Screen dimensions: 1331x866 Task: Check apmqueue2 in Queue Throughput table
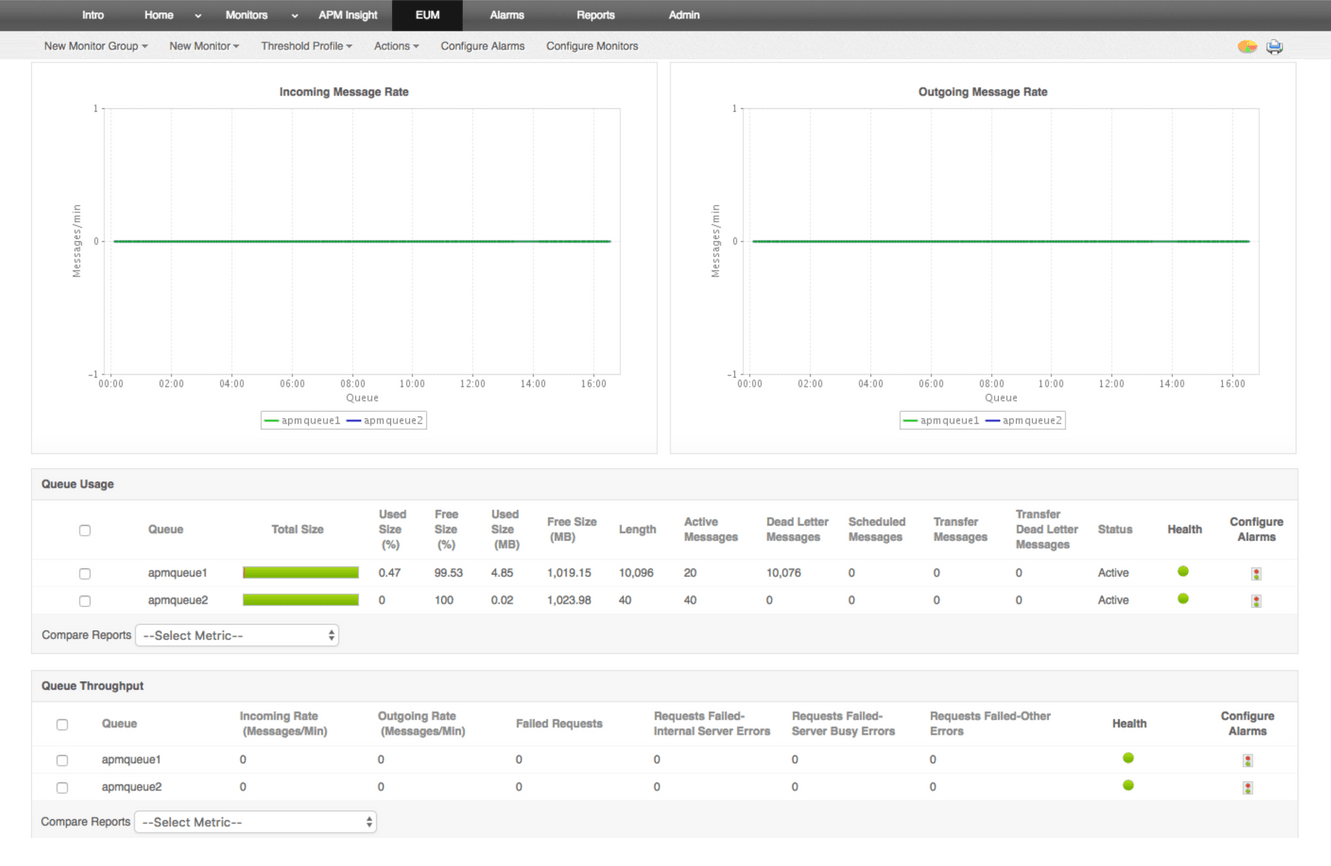point(62,788)
